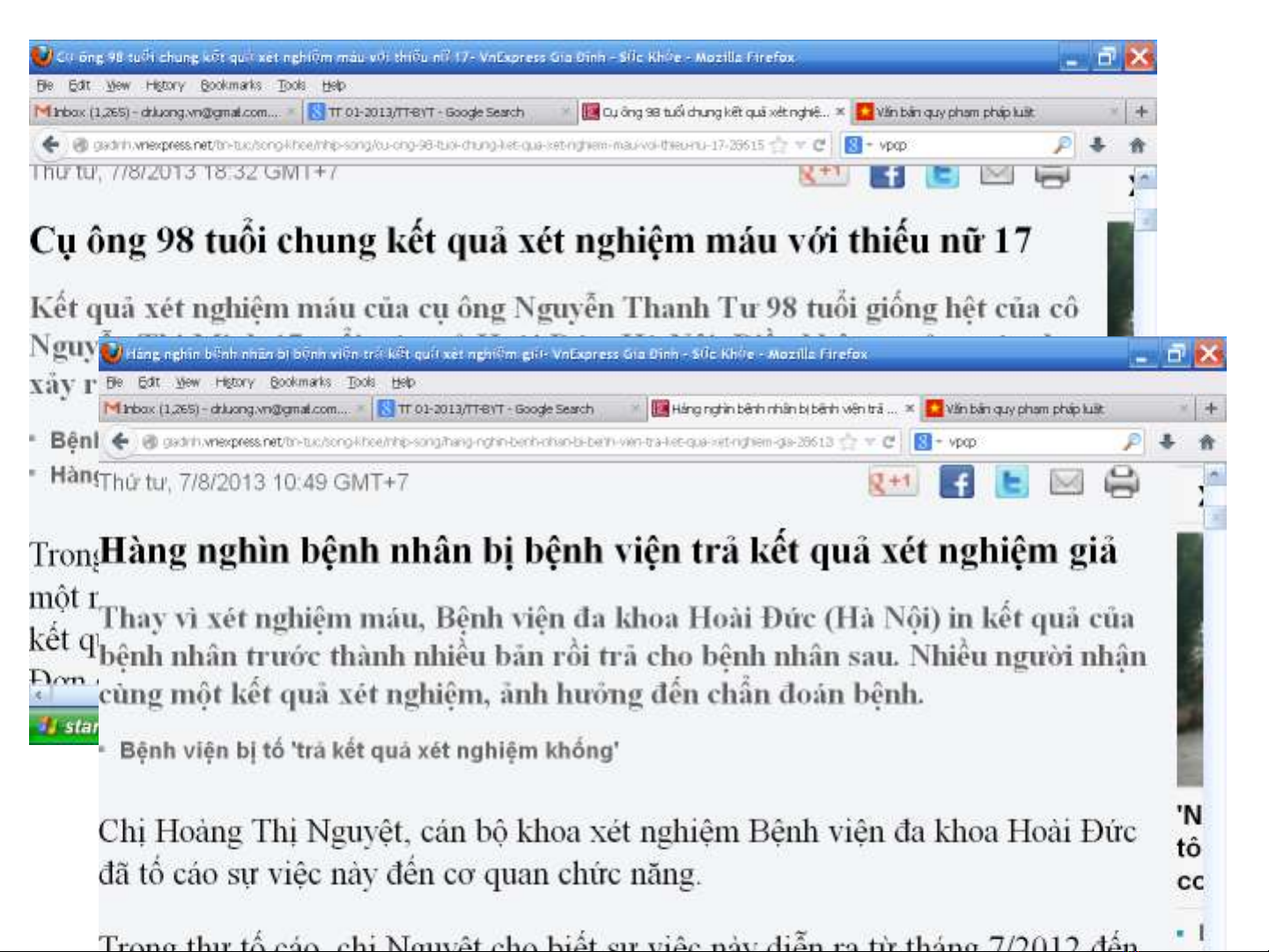This screenshot has height=952, width=1269.
Task: Open search engine dropdown in back window
Action: point(856,144)
